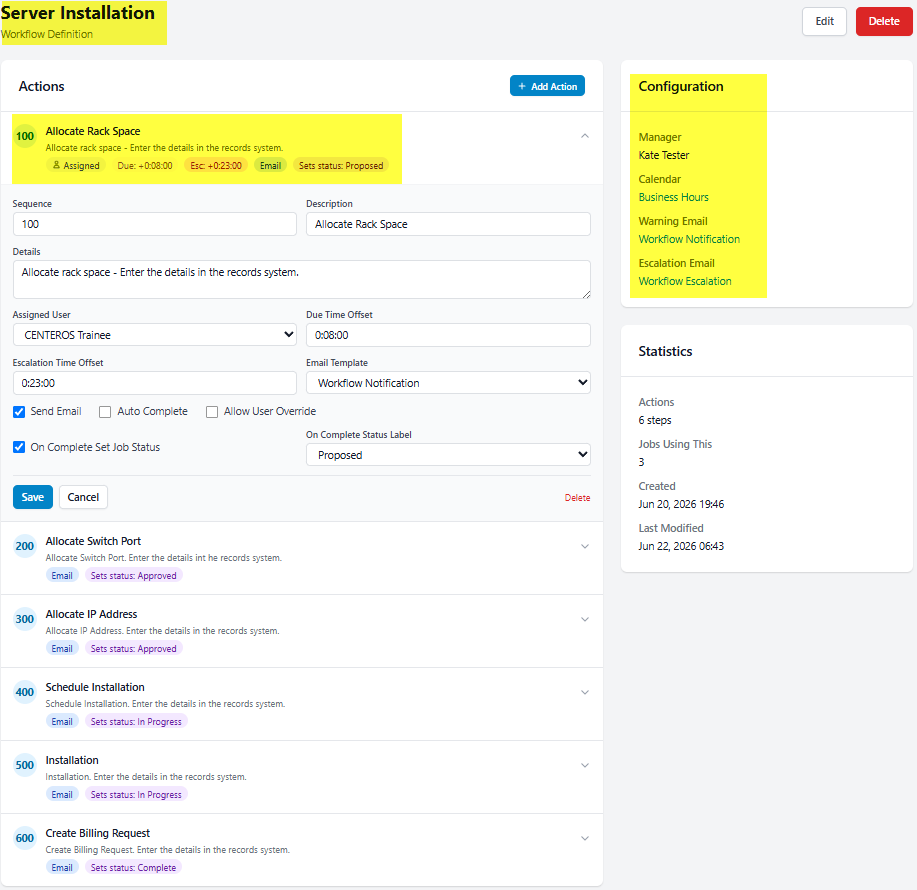Cancel editing the action
The height and width of the screenshot is (890, 917).
pyautogui.click(x=83, y=497)
